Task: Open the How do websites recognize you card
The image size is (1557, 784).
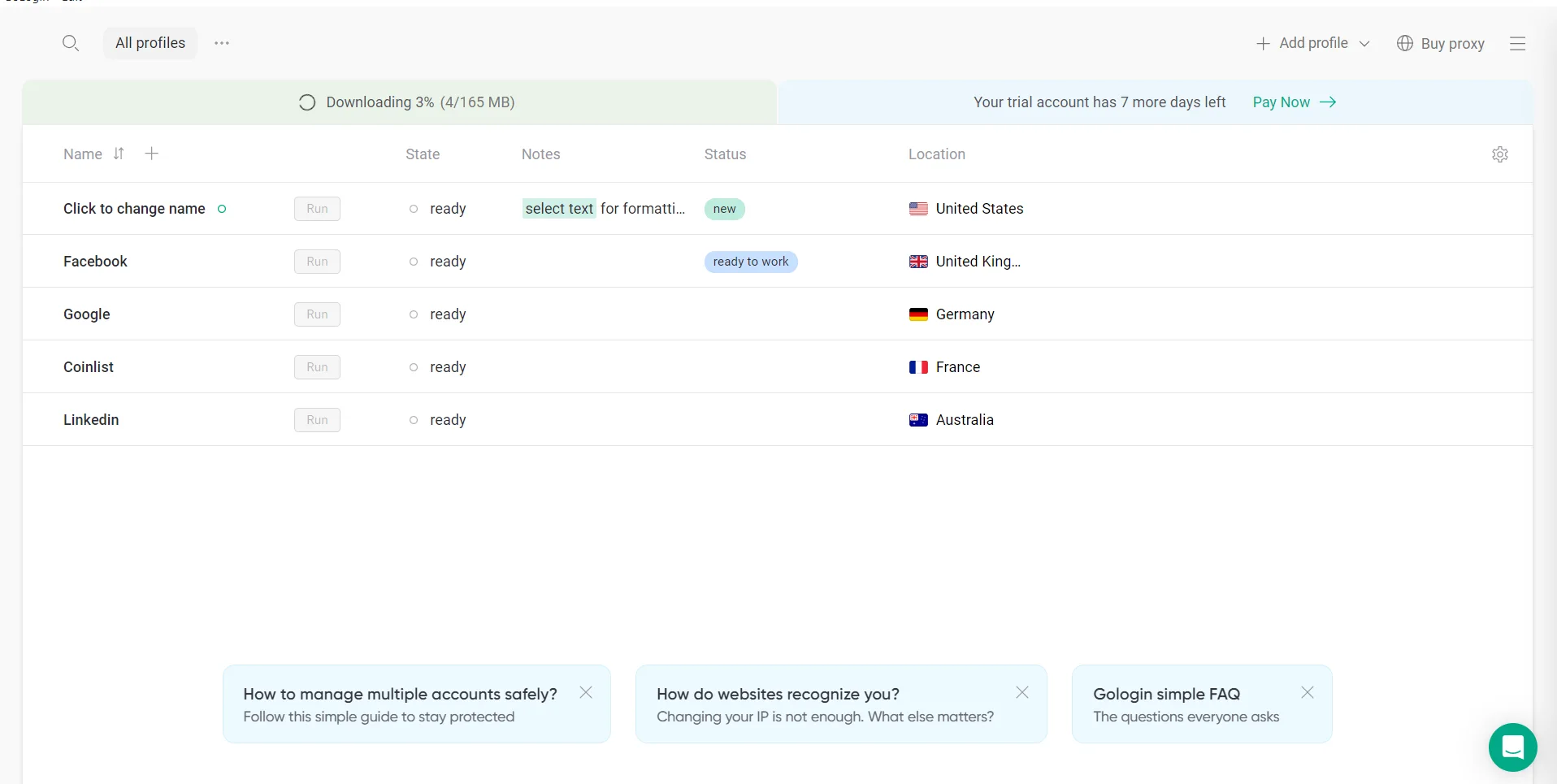Action: click(841, 704)
